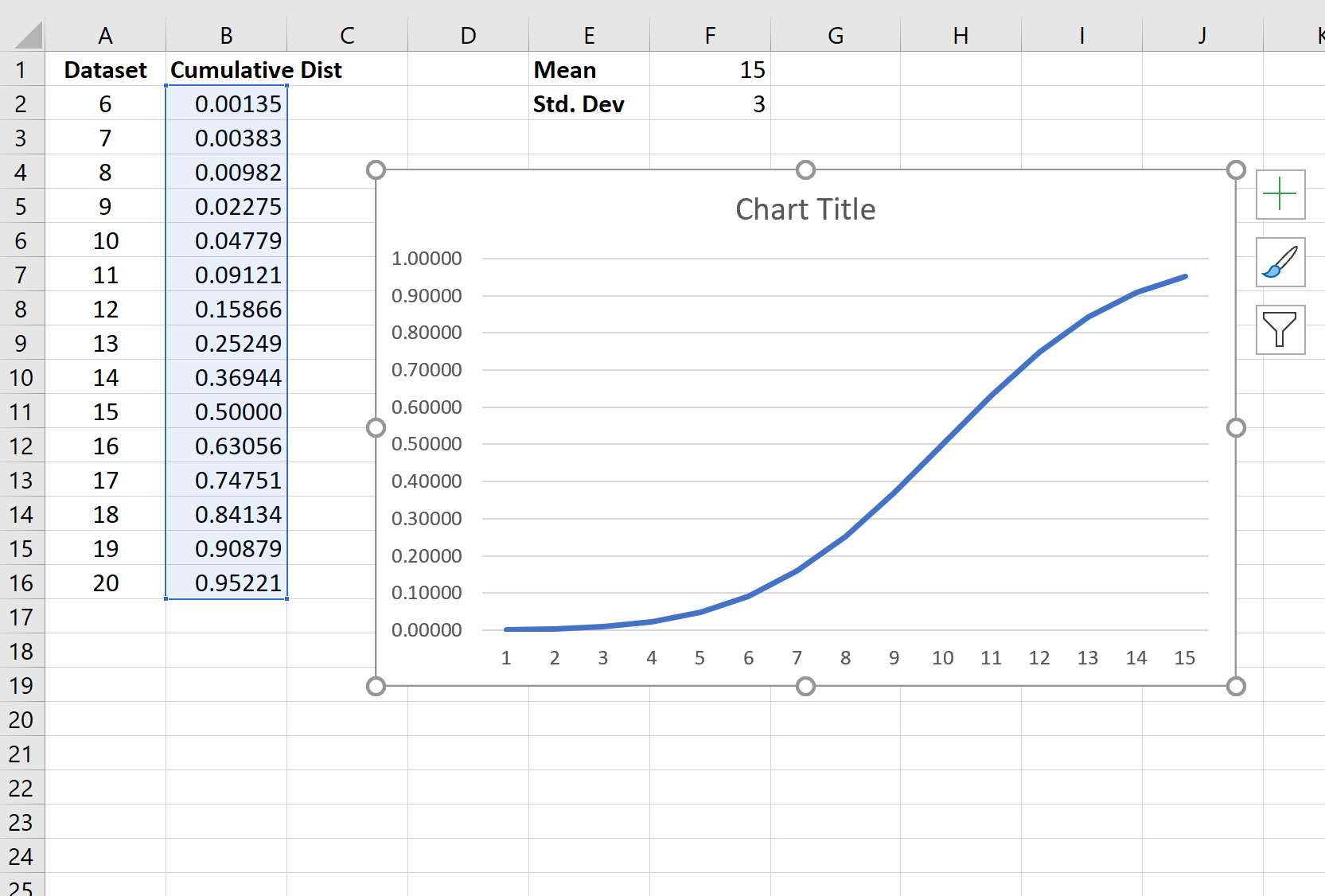Viewport: 1325px width, 896px height.
Task: Click the chart's top-middle resize handle
Action: click(x=805, y=170)
